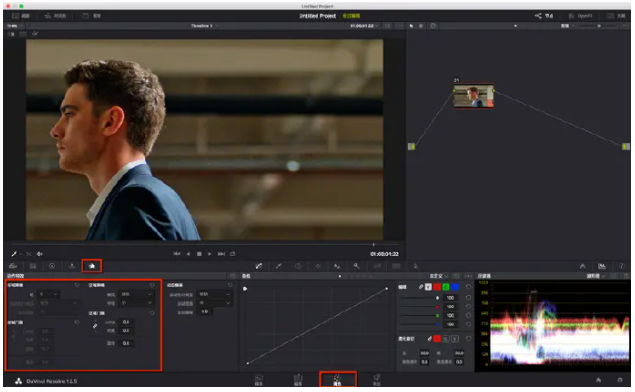Open the Power Window palette
This screenshot has width=635, height=392.
click(298, 266)
